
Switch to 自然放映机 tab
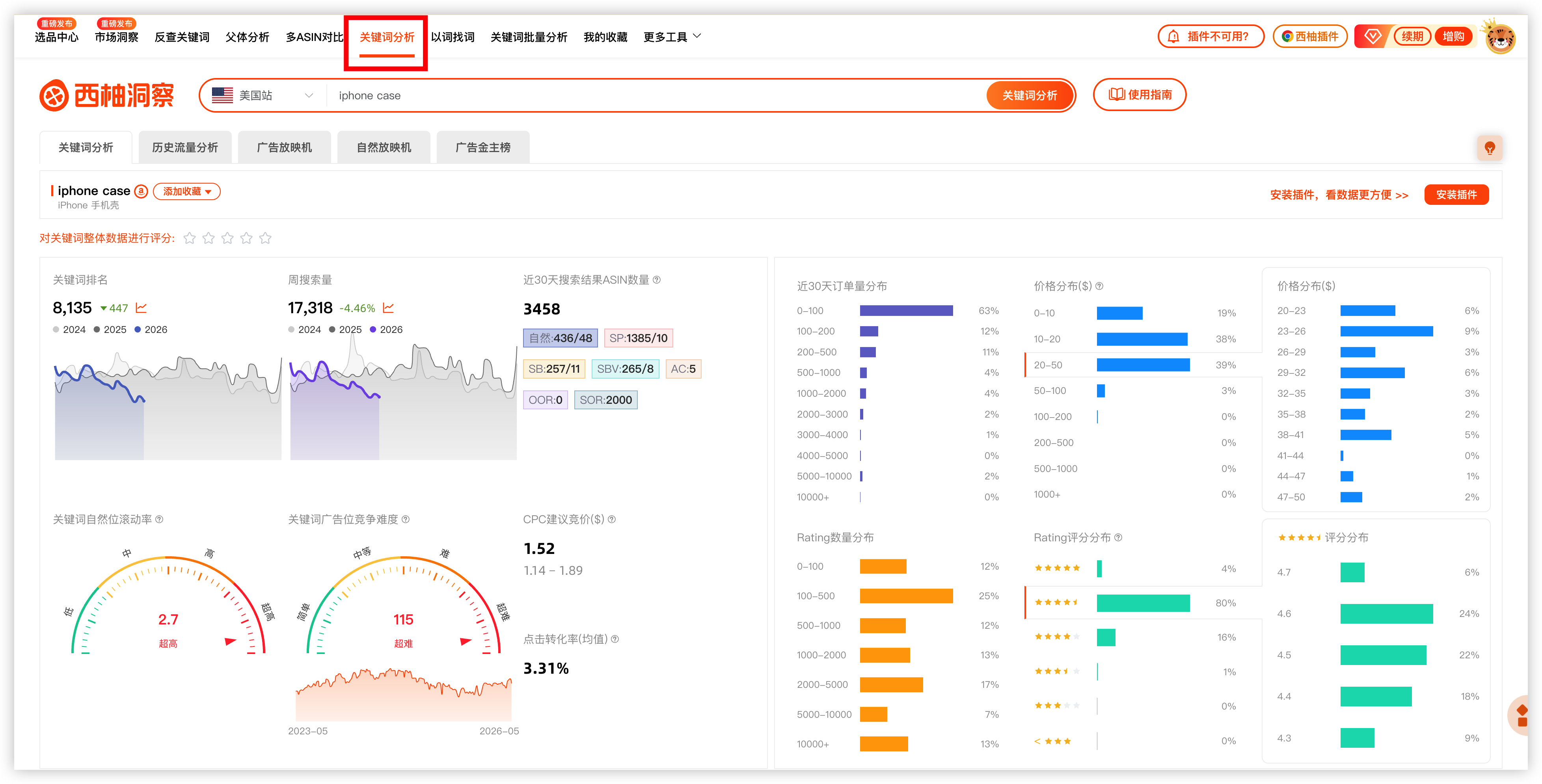coord(384,147)
